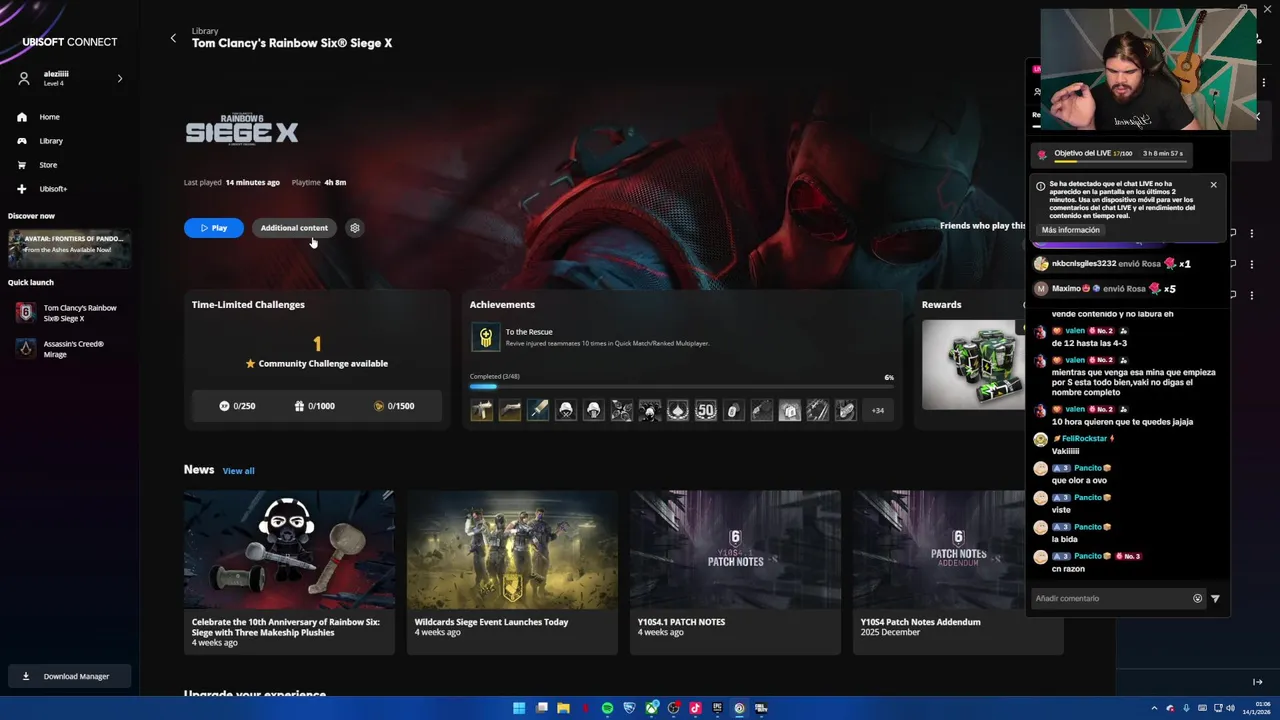This screenshot has width=1280, height=720.
Task: Open Library from the sidebar
Action: 51,141
